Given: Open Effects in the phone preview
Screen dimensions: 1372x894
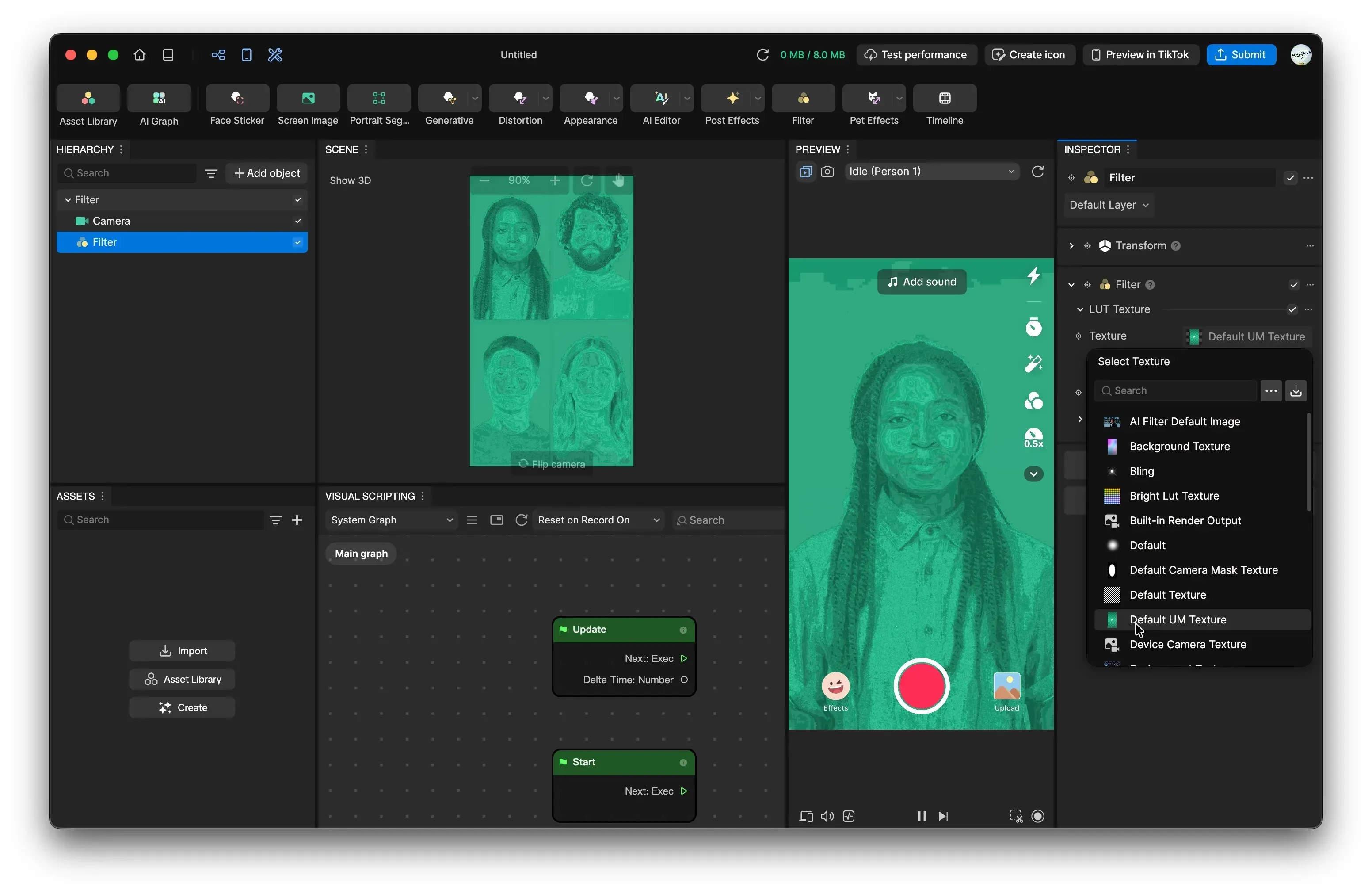Looking at the screenshot, I should pos(835,692).
